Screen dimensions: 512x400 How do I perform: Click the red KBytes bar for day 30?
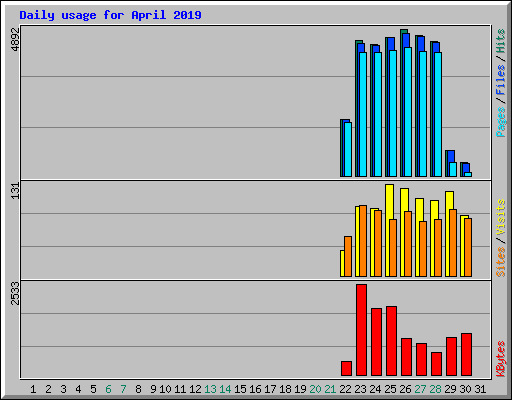point(466,354)
